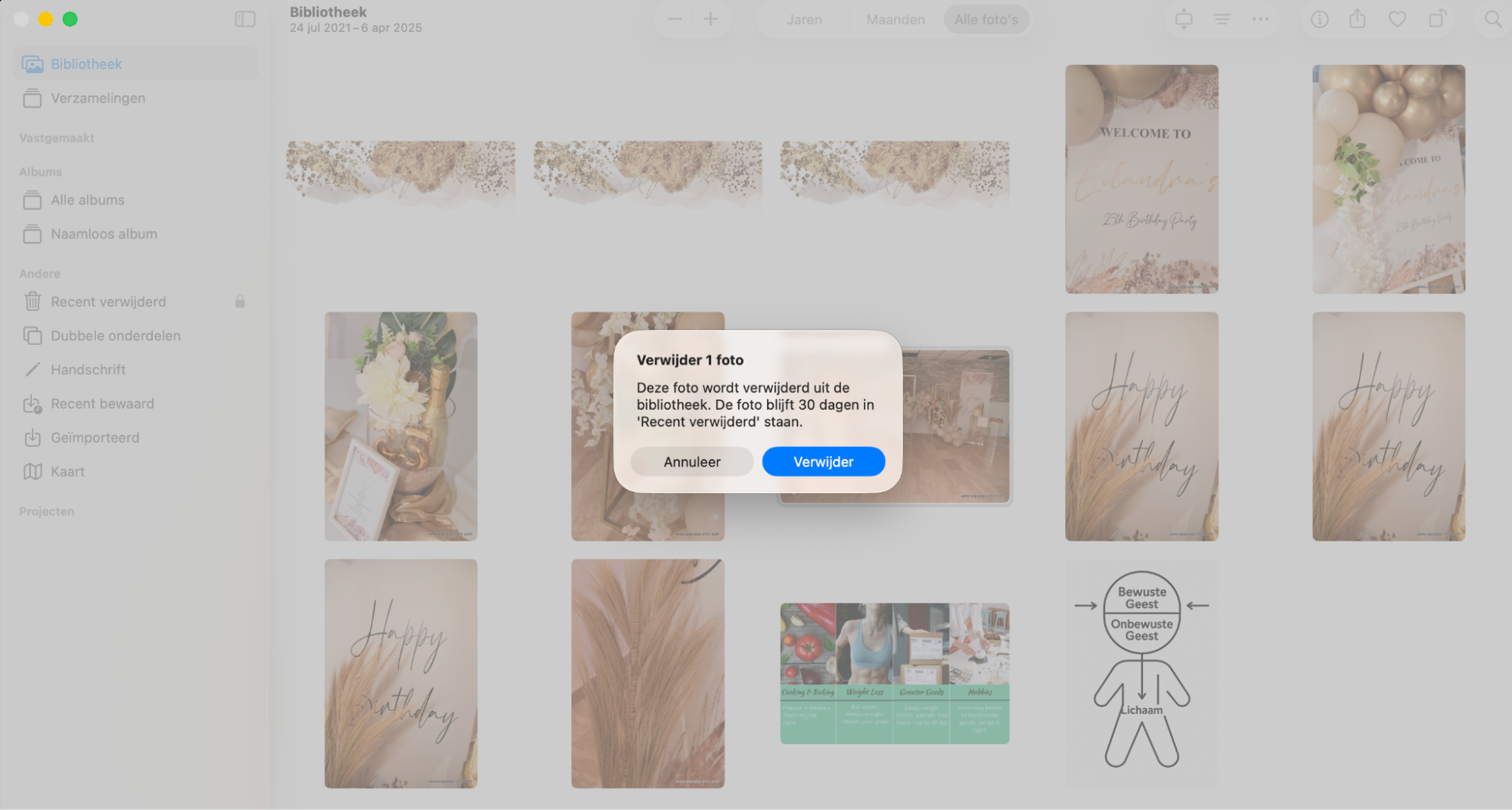
Task: Zoom in with the plus control
Action: (x=709, y=19)
